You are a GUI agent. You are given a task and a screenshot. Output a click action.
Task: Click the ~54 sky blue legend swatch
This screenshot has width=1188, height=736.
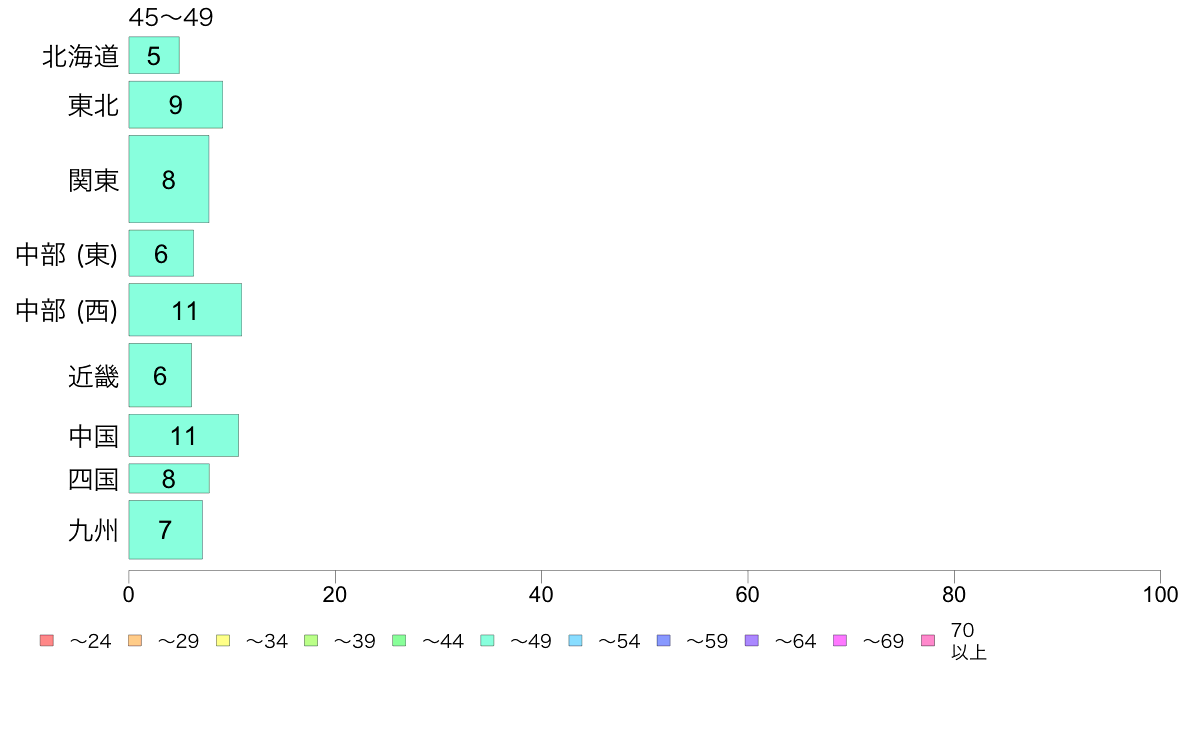[x=575, y=640]
